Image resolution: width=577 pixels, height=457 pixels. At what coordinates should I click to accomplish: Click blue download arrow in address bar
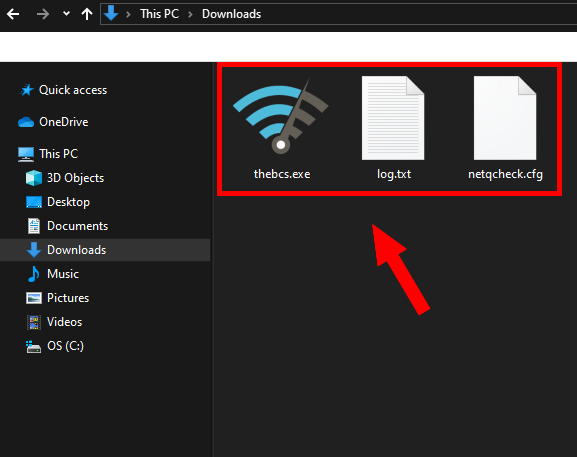[111, 14]
